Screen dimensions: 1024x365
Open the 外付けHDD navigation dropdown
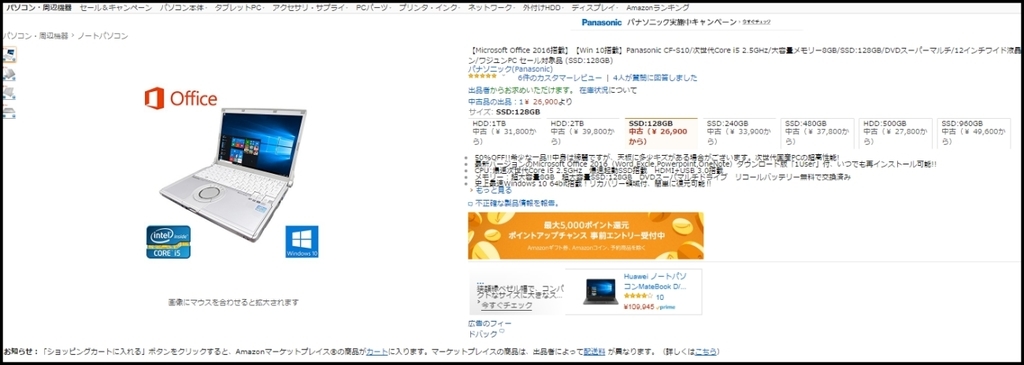543,8
